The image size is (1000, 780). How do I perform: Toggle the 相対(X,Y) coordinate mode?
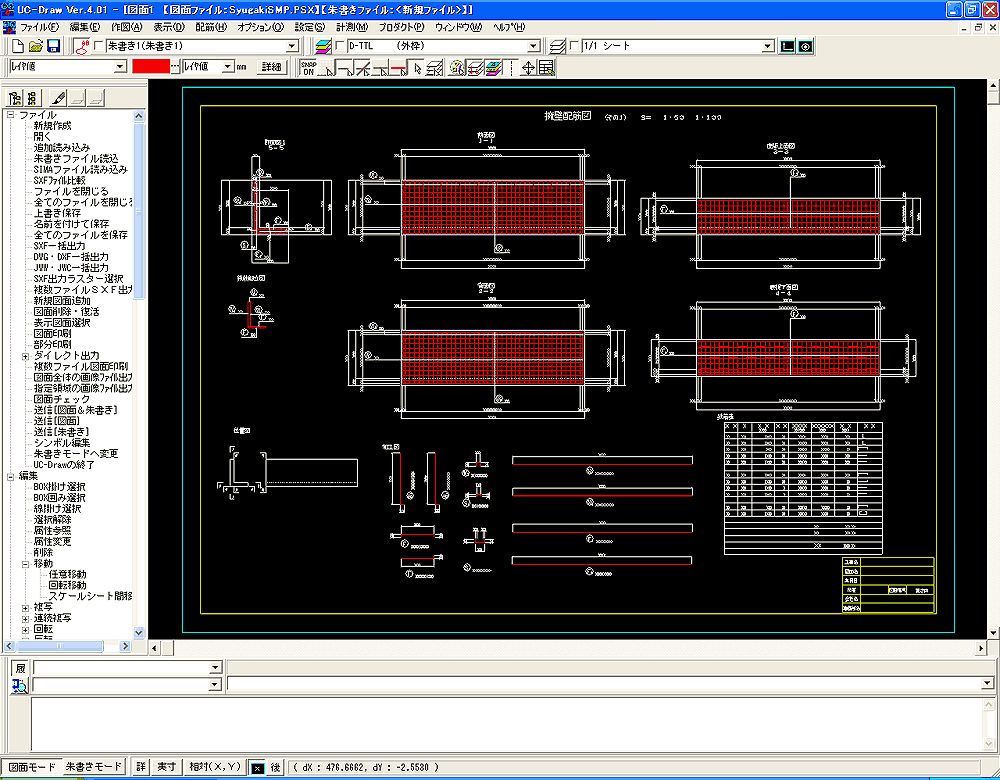pos(215,767)
